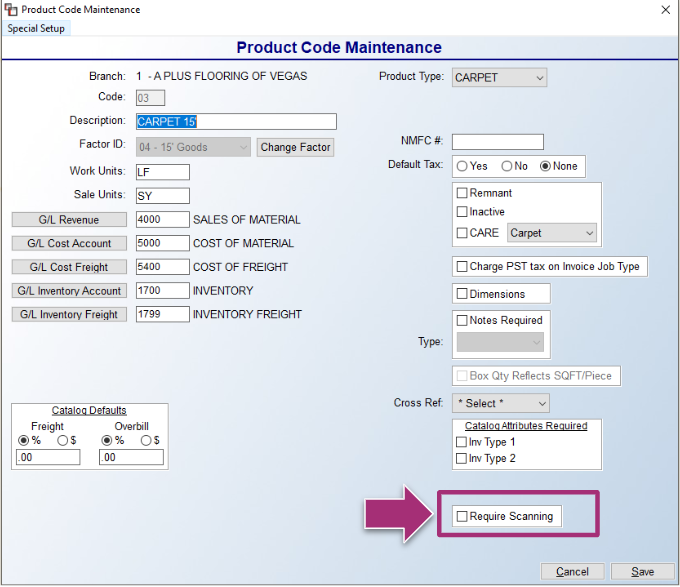The width and height of the screenshot is (680, 587).
Task: Click the G/L Cost Freight button
Action: (x=69, y=267)
